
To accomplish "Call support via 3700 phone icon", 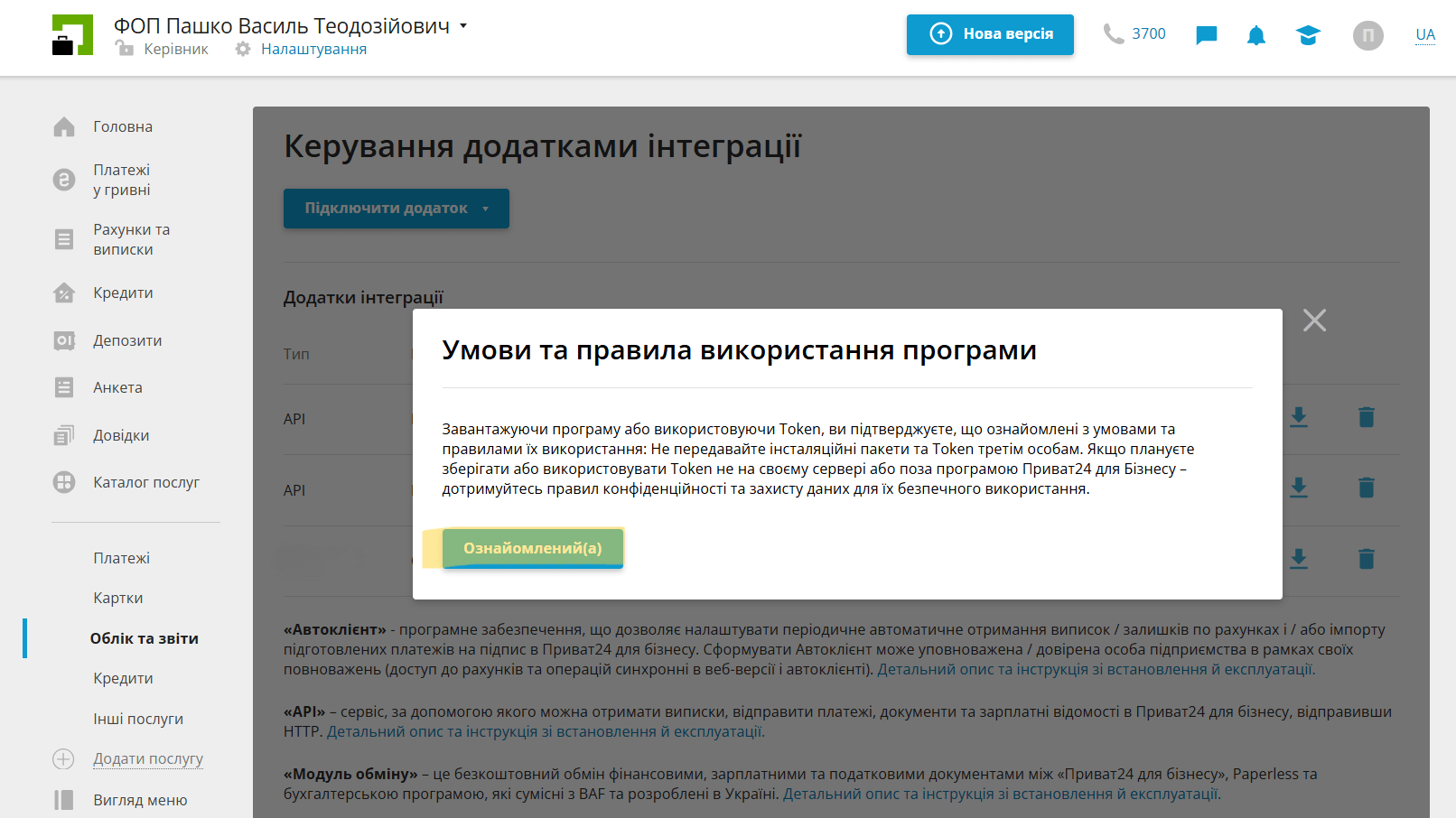I will 1113,34.
